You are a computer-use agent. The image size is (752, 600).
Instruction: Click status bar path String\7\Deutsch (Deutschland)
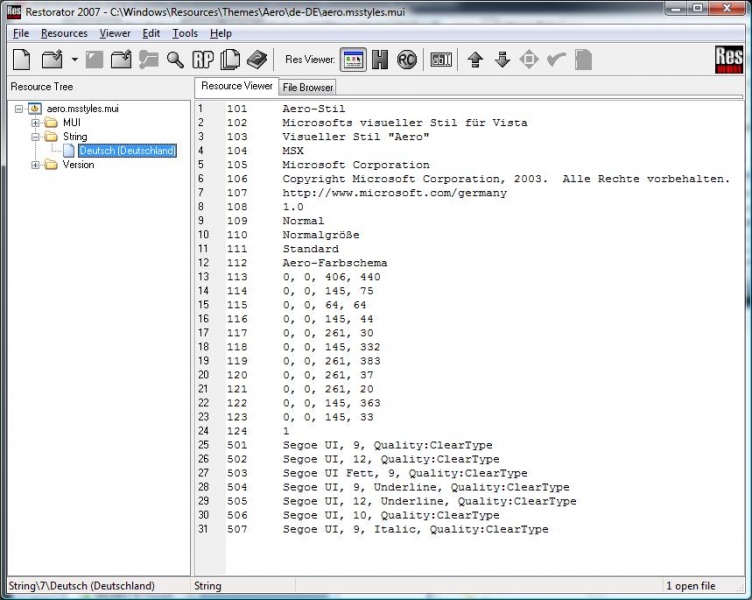tap(82, 586)
